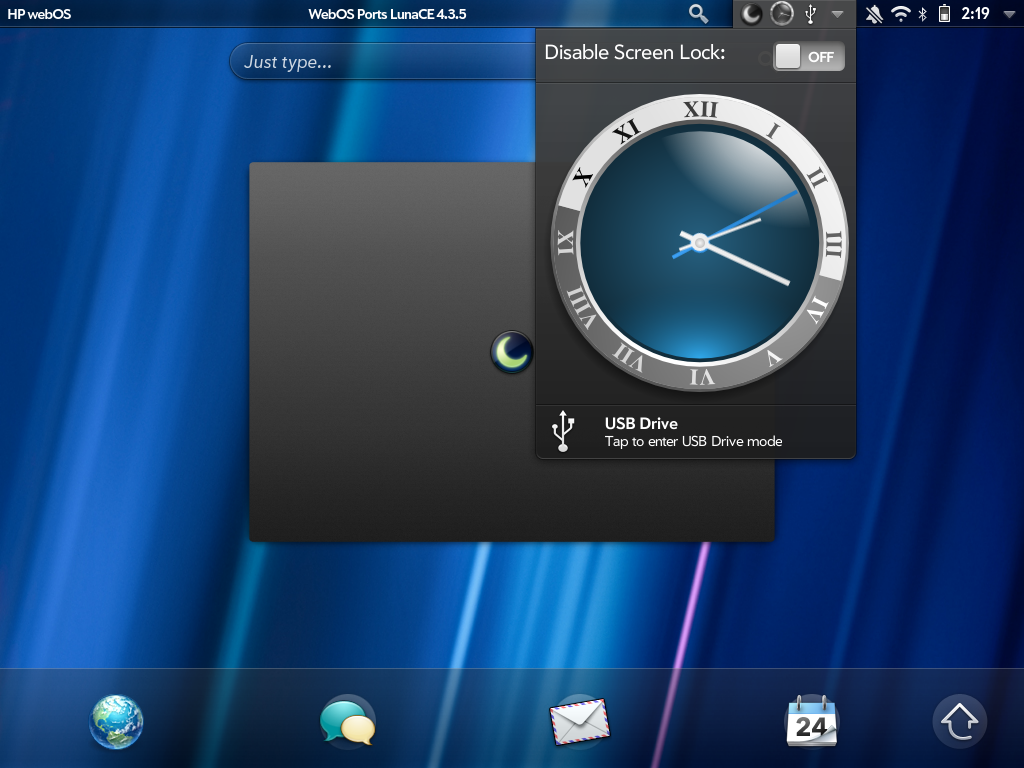The height and width of the screenshot is (768, 1024).
Task: Click the large analog clock face
Action: point(699,242)
